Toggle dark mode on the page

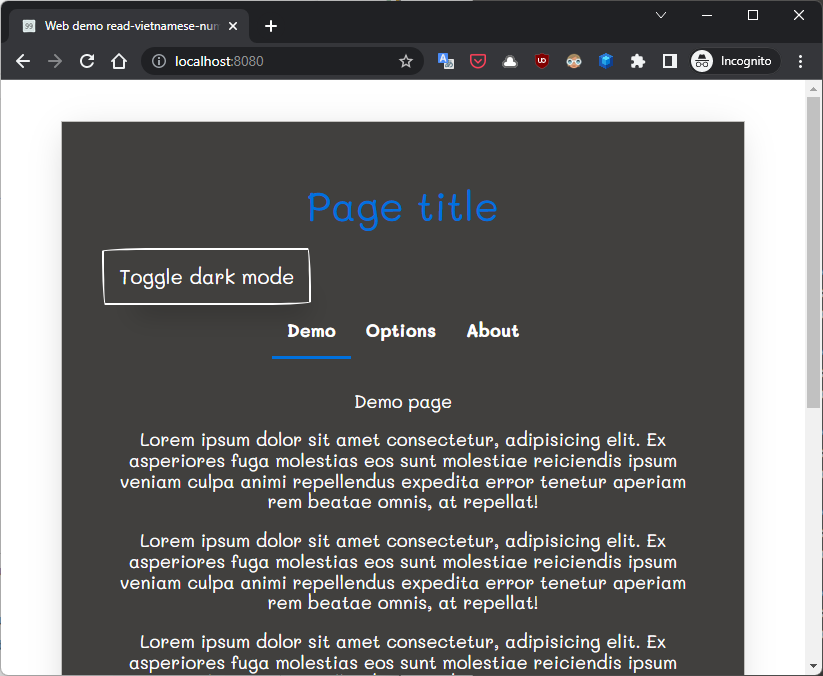[x=206, y=276]
